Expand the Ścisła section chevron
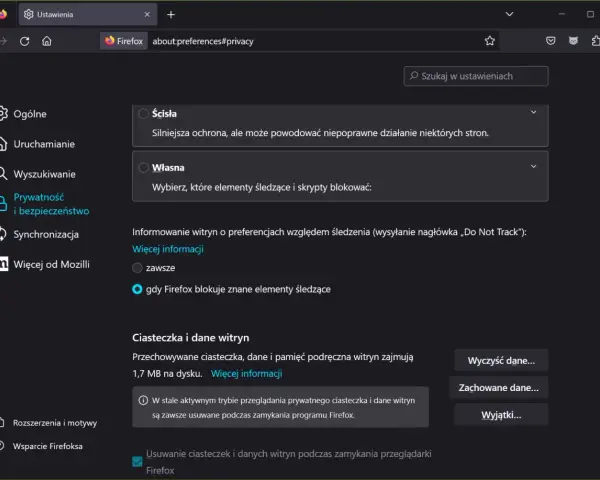 point(533,112)
